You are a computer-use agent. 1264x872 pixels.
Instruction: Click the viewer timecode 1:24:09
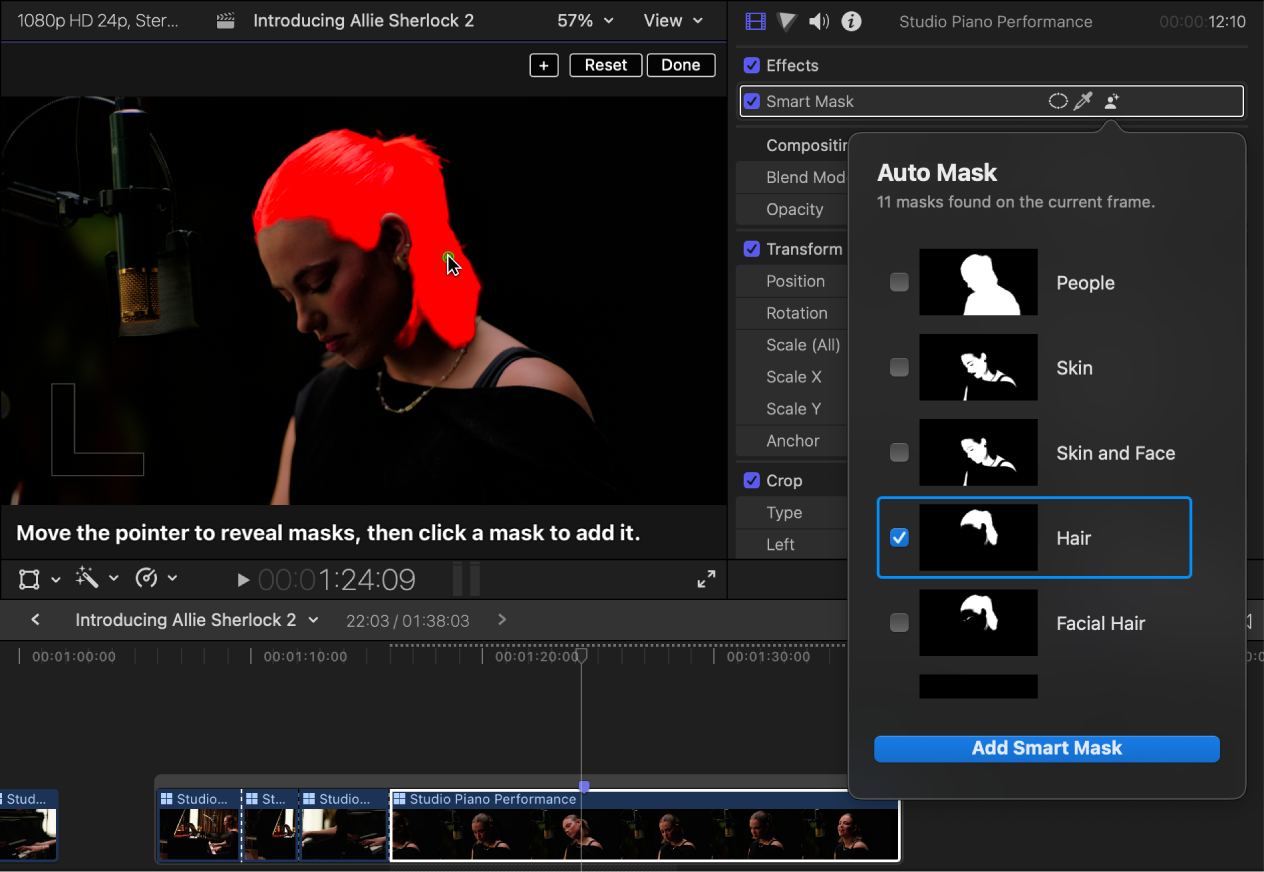(337, 580)
